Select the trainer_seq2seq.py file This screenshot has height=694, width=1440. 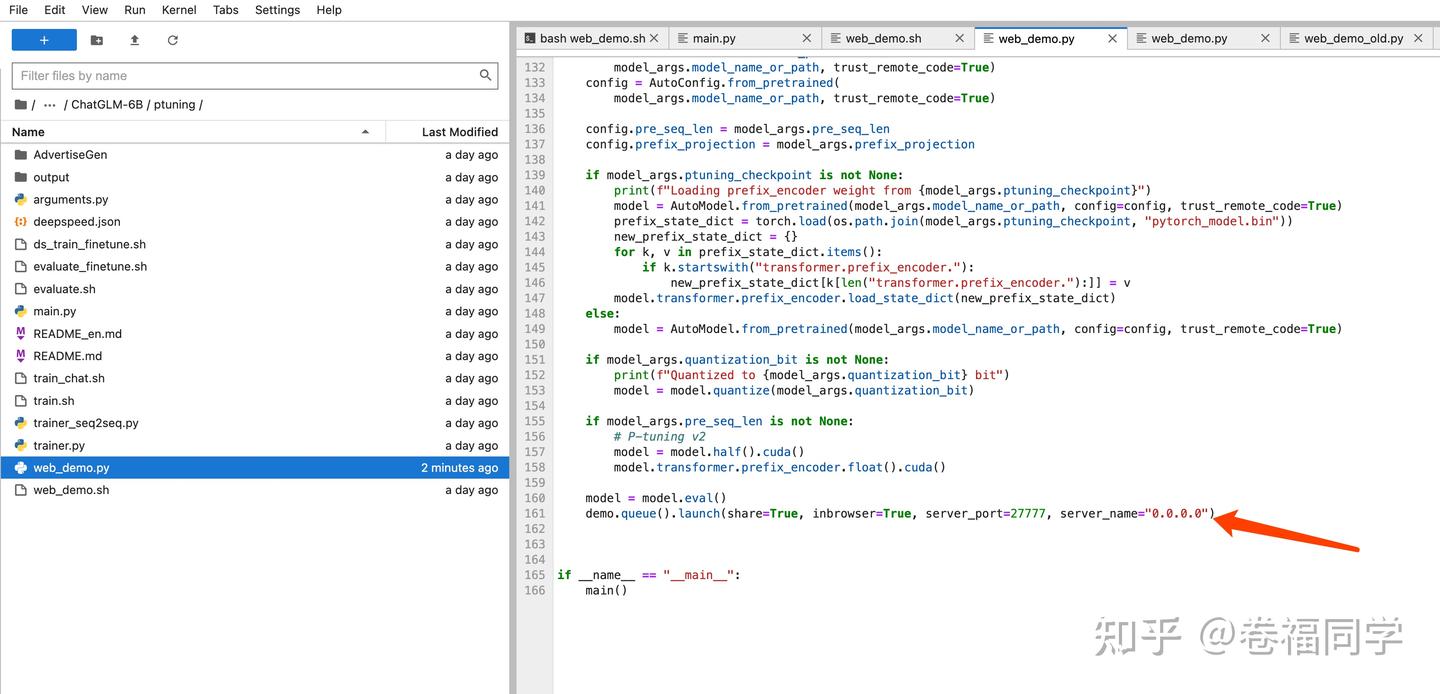pyautogui.click(x=86, y=423)
